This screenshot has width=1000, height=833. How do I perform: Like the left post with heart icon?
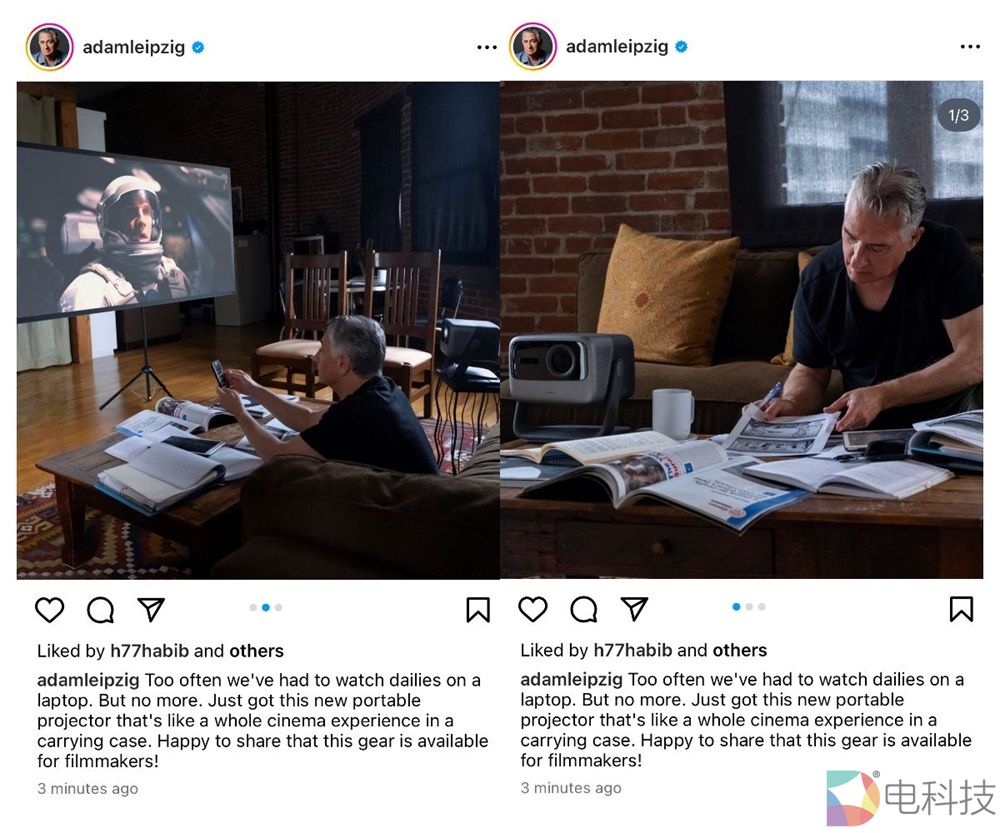click(49, 610)
